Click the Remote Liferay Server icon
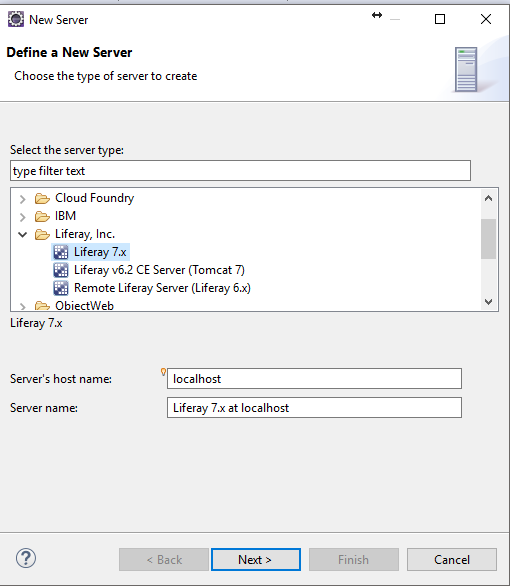The width and height of the screenshot is (510, 586). click(61, 288)
